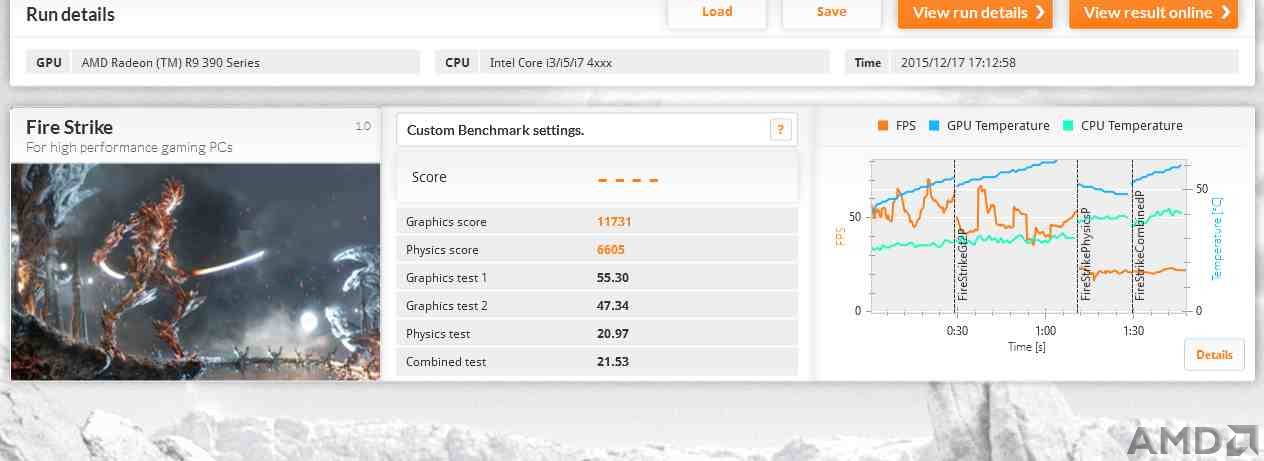Viewport: 1264px width, 461px height.
Task: Click the Physics score value 6605
Action: (x=610, y=250)
